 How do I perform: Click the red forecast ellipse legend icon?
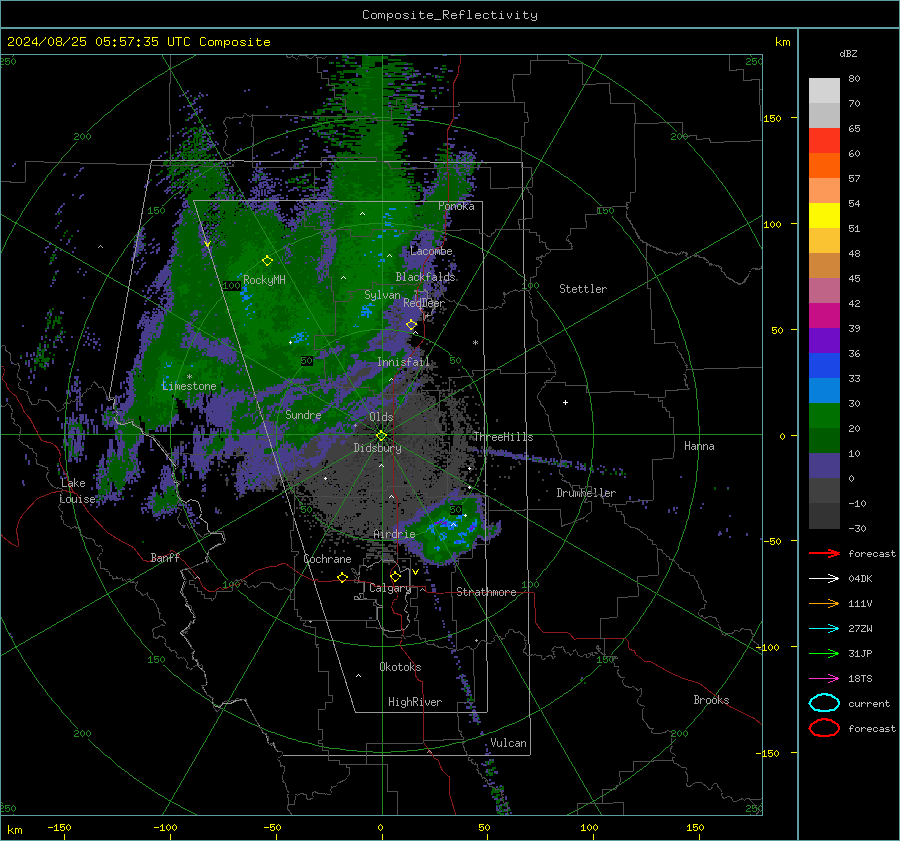point(824,728)
